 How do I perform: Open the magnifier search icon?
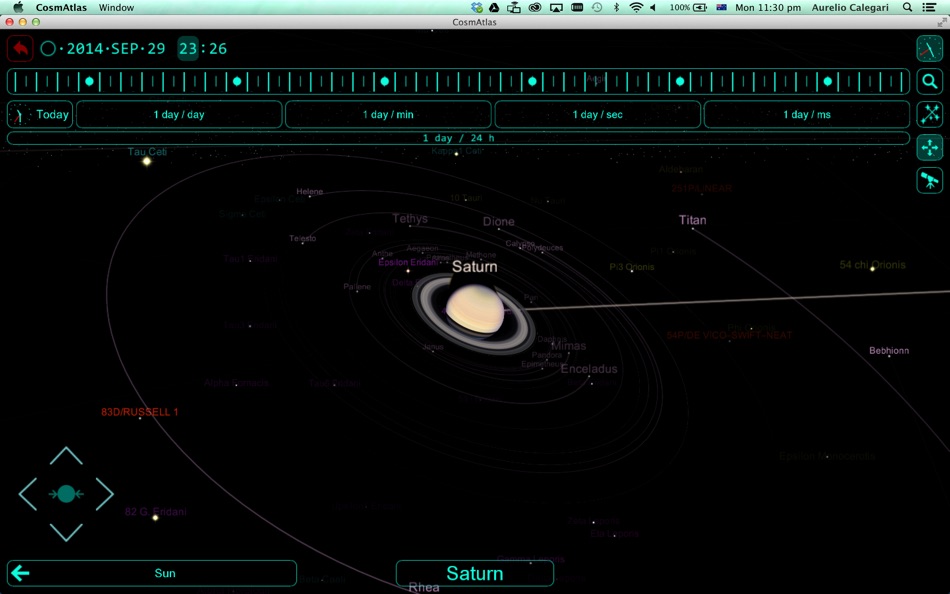coord(929,81)
